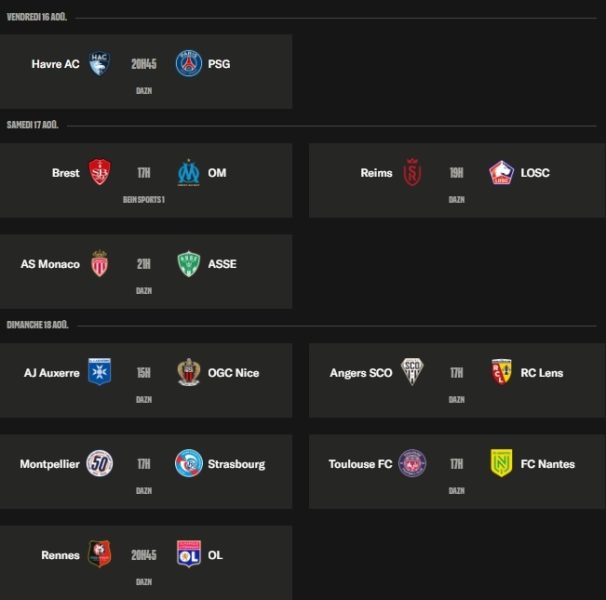Click the OGC Nice logo

(189, 372)
